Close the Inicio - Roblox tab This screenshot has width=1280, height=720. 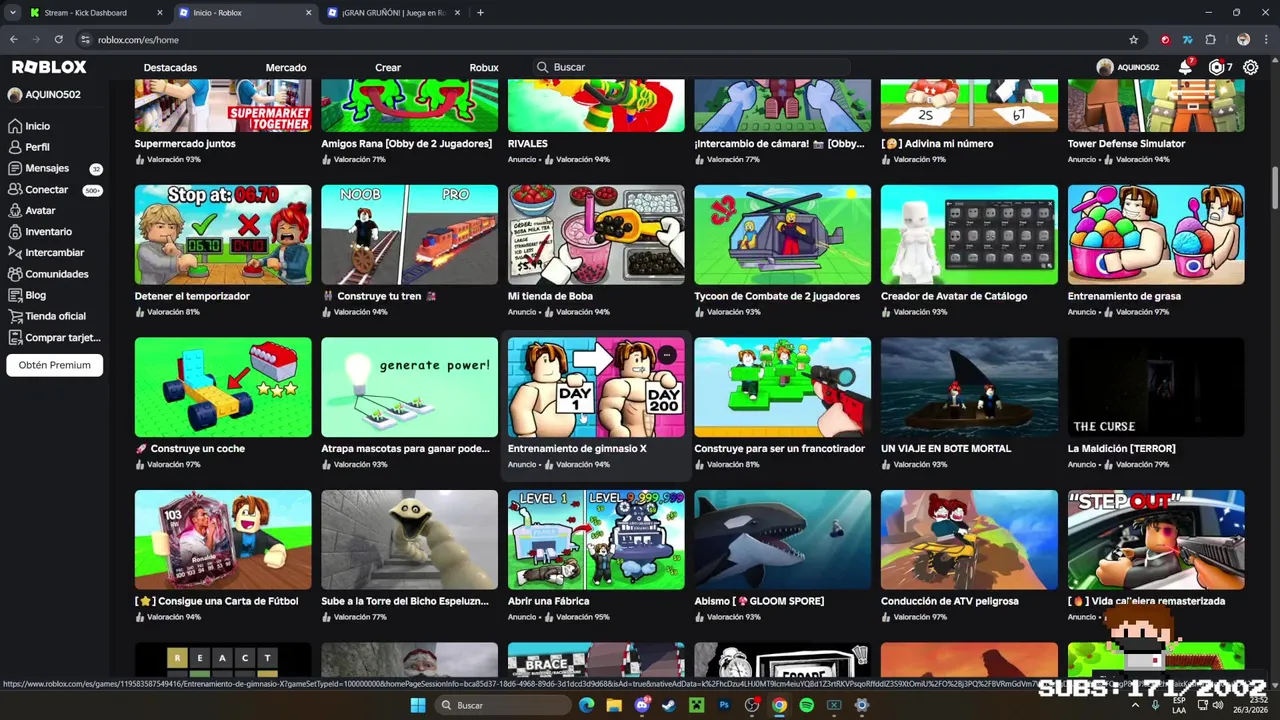pos(307,13)
